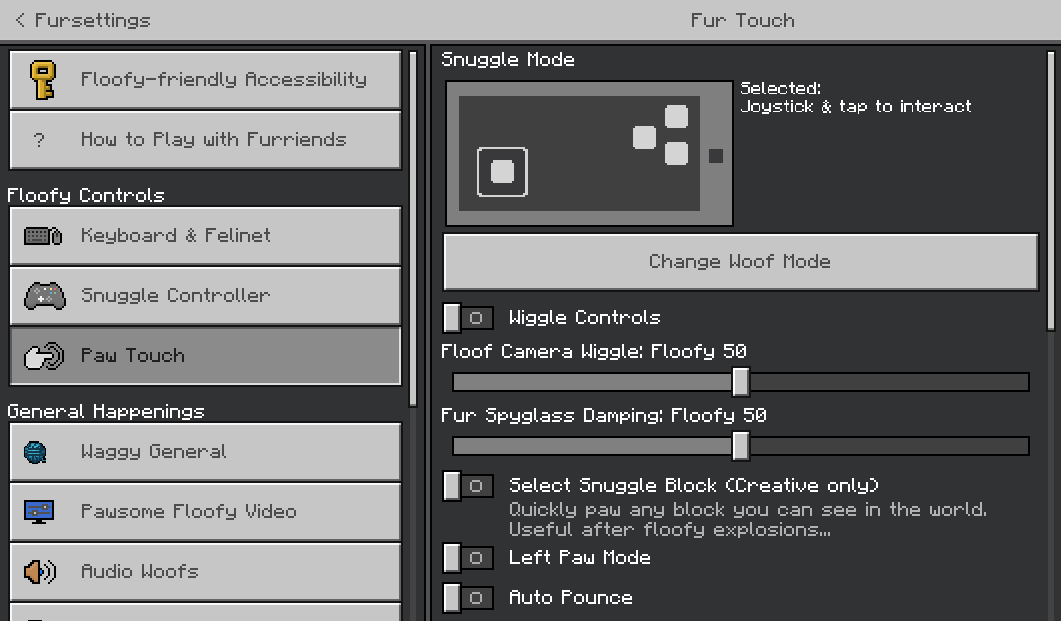Click the keyboard icon beside Keyboard & Felinet
Image resolution: width=1061 pixels, height=621 pixels.
point(43,236)
